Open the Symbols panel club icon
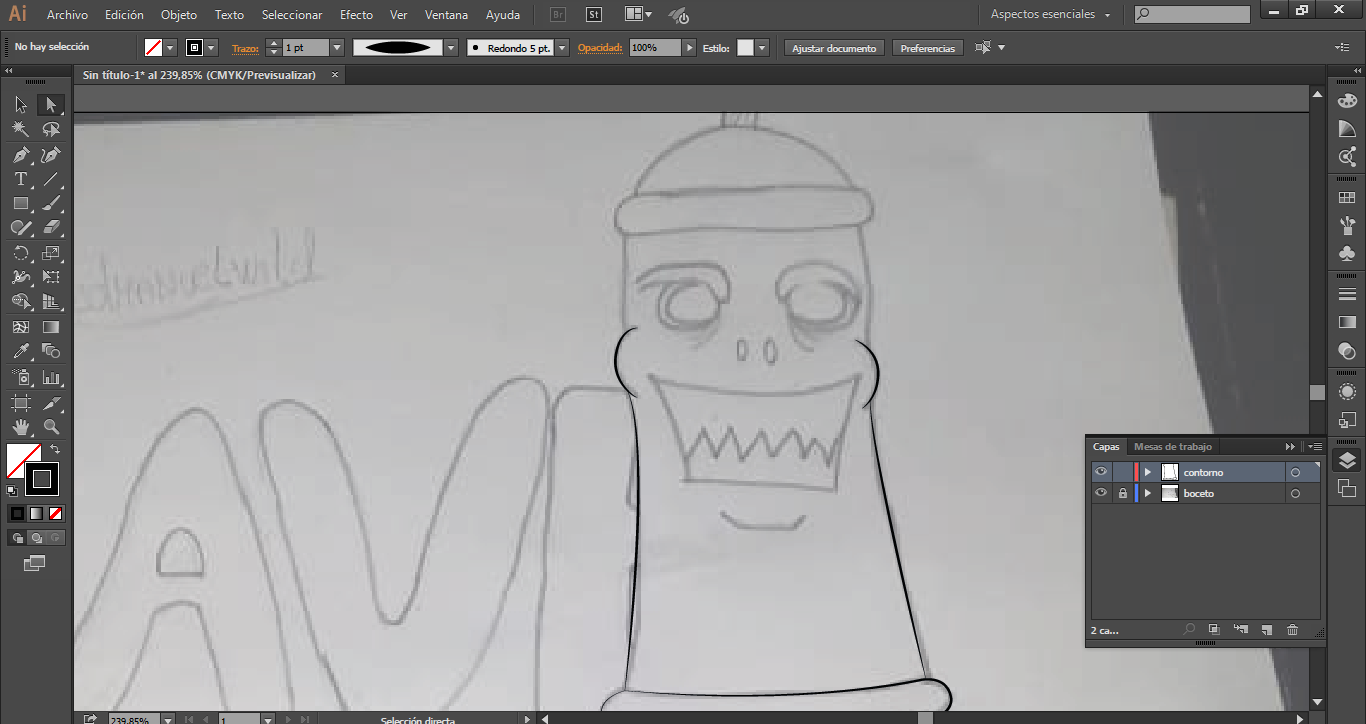 pos(1347,254)
